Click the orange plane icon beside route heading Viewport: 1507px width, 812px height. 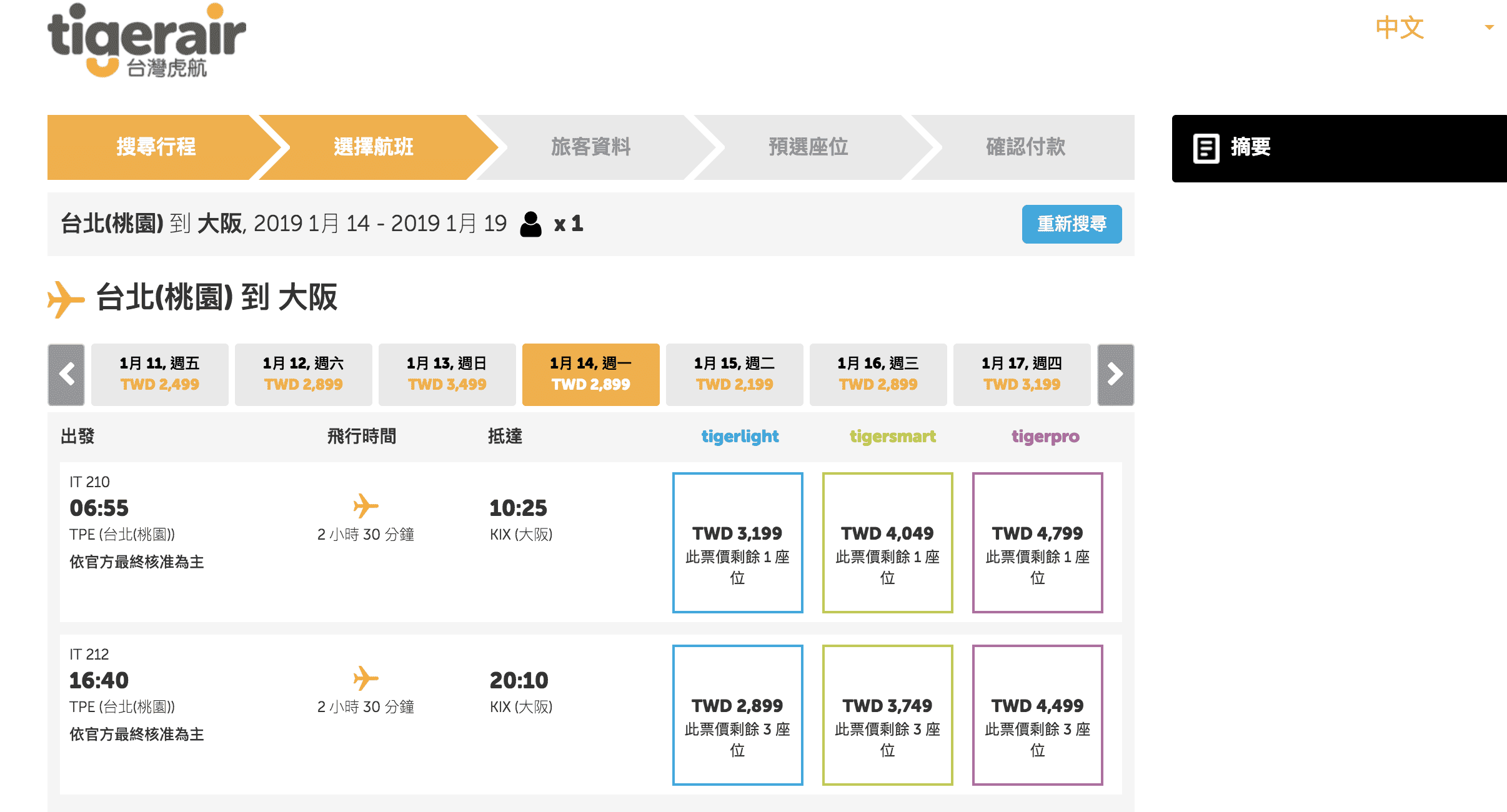pyautogui.click(x=66, y=299)
